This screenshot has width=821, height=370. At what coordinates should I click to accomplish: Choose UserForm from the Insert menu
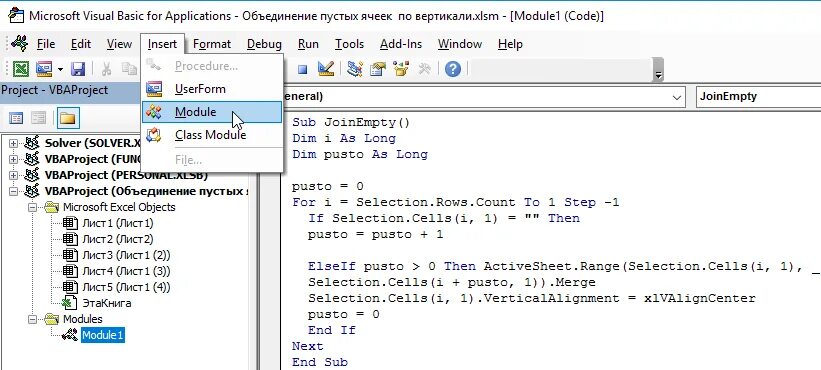click(212, 89)
